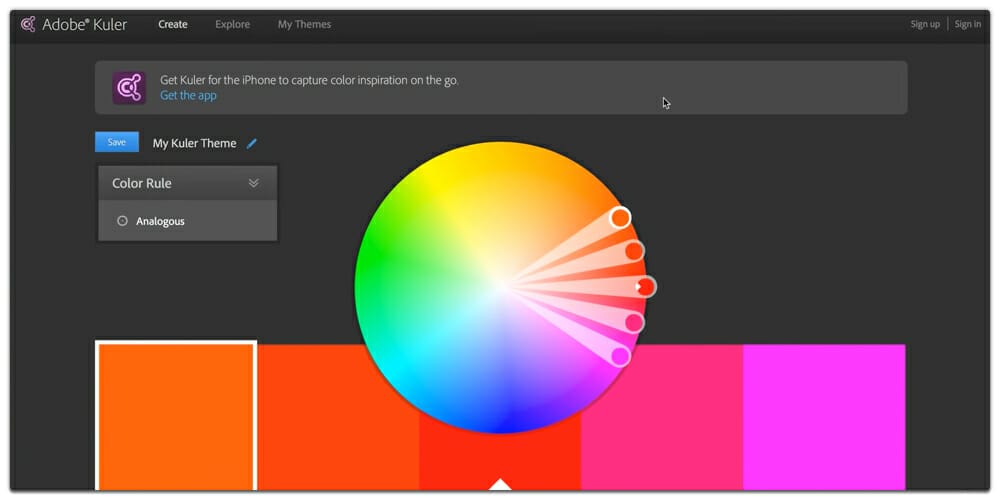This screenshot has height=500, width=1000.
Task: Switch to the Explore tab
Action: [x=233, y=24]
